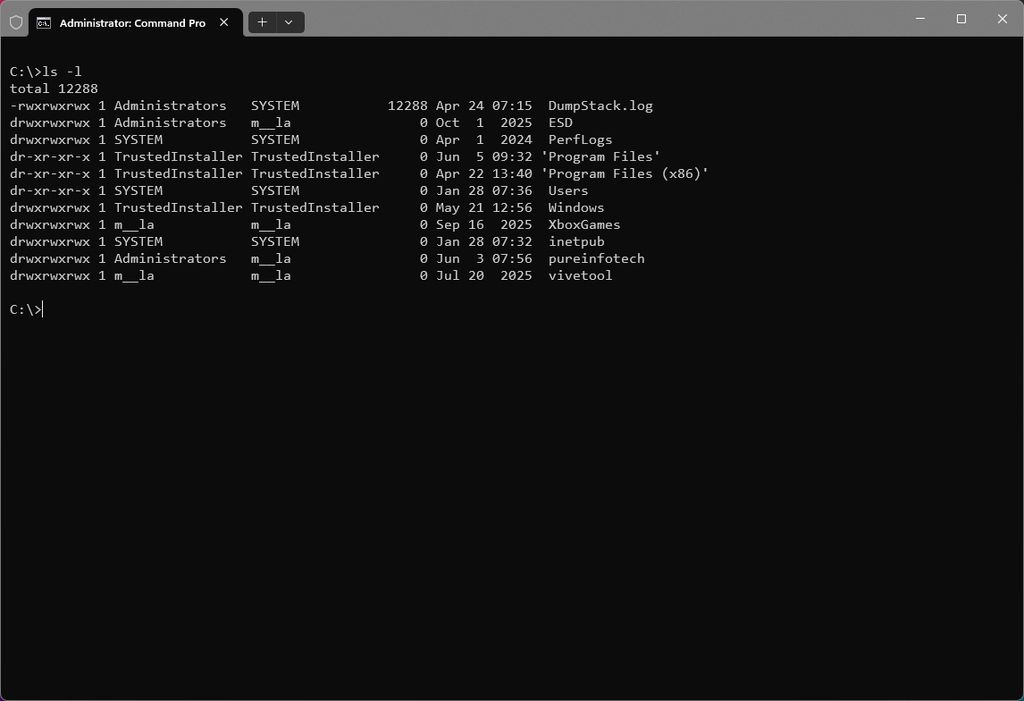Click the 'Apr 24 07:15' date of DumpStack.log
Screen dimensions: 1024x701
[484, 106]
